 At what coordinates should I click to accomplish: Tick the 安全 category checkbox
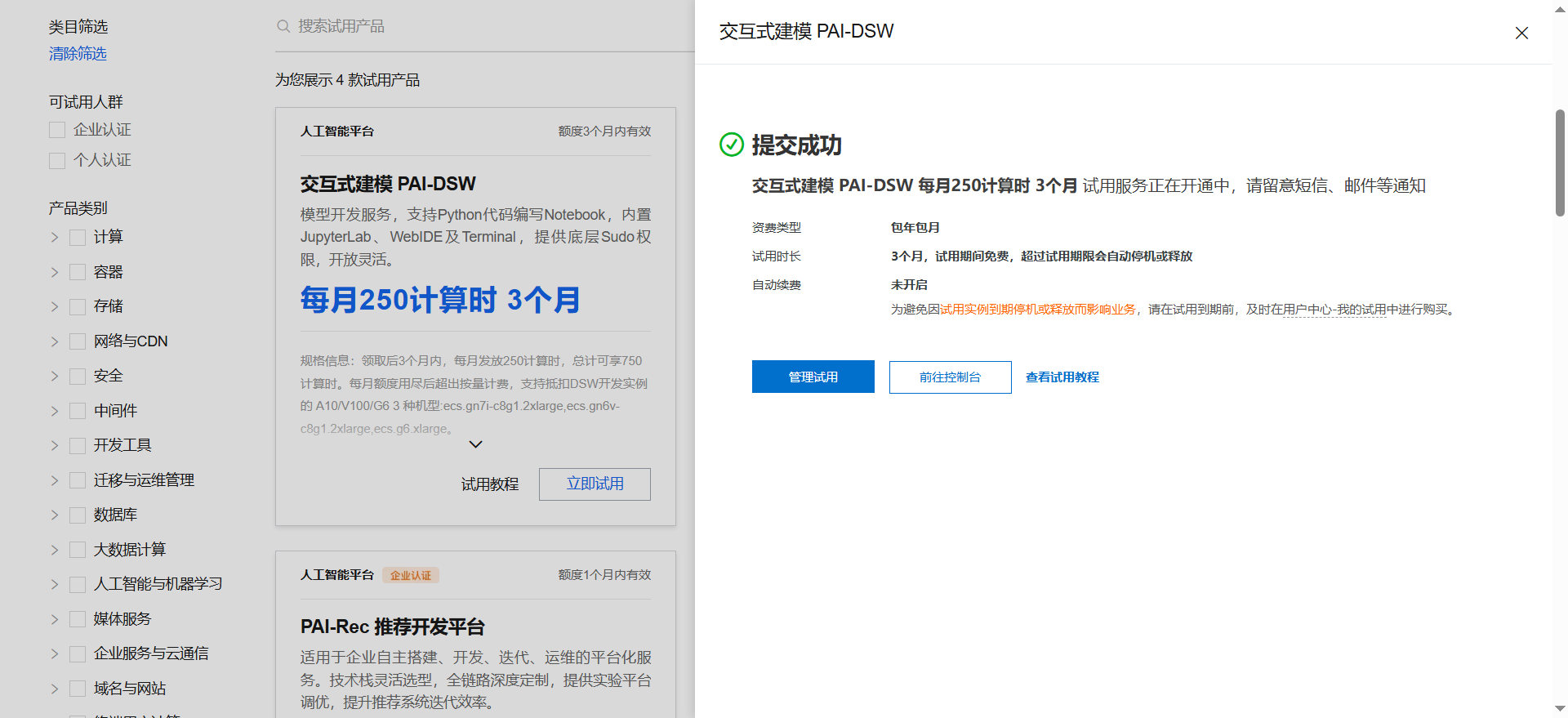pos(78,376)
